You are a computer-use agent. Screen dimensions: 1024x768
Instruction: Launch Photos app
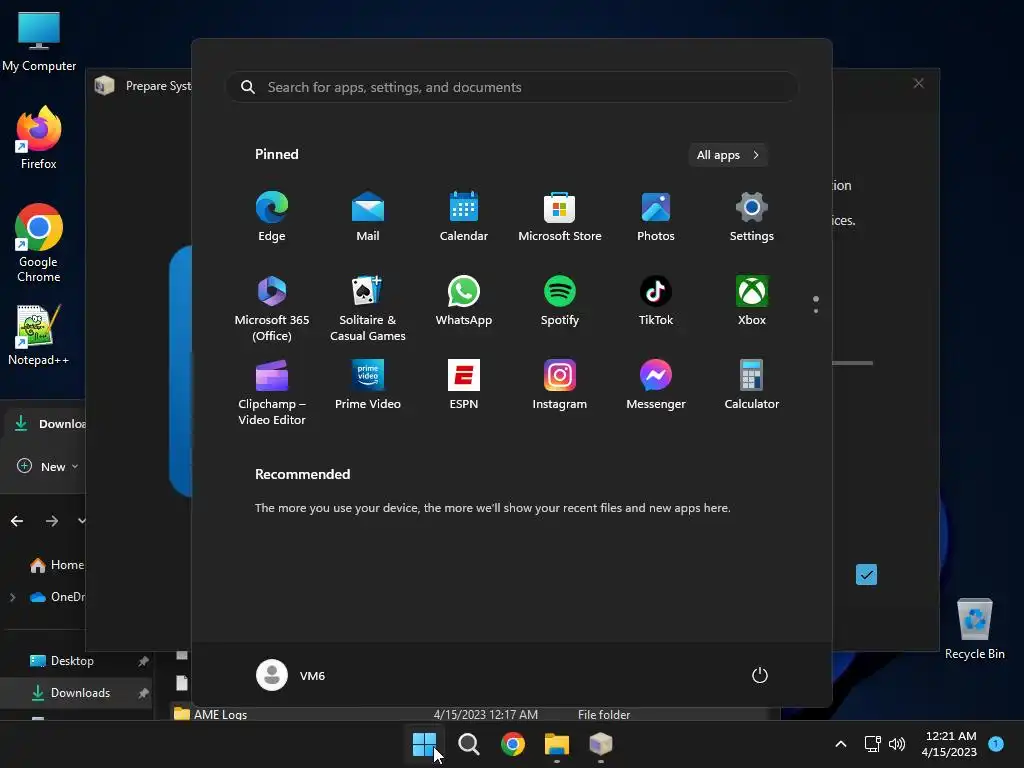tap(656, 217)
